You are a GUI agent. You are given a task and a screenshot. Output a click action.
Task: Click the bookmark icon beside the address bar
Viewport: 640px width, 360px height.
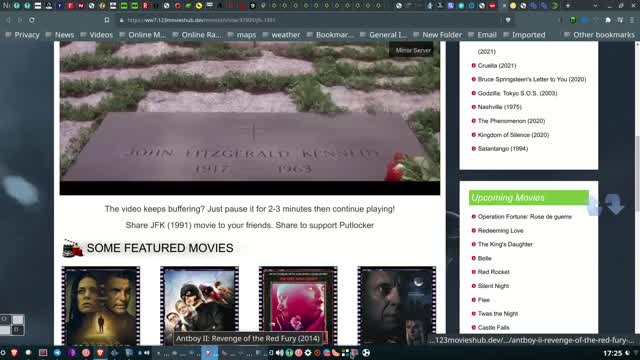point(107,20)
